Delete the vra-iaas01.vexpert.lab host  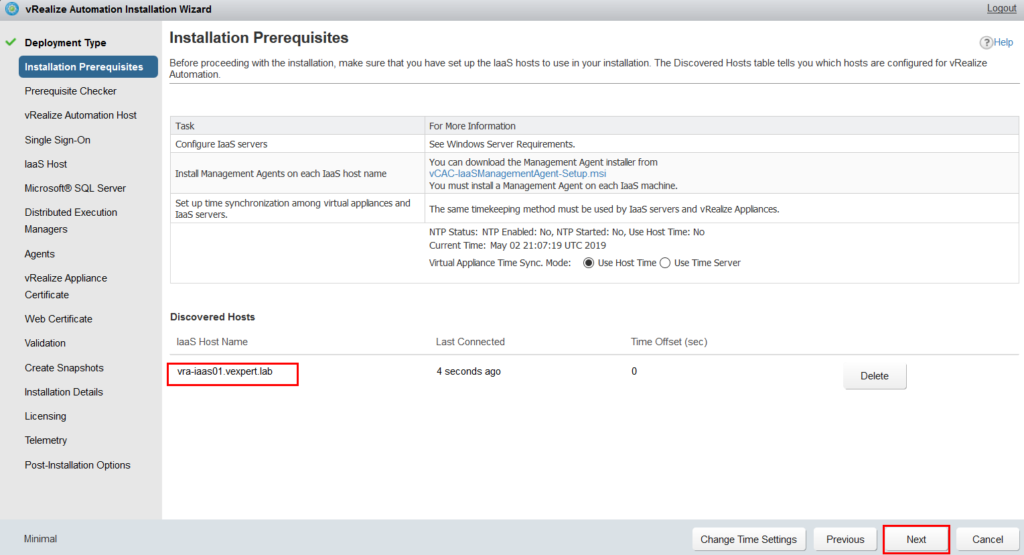[x=874, y=376]
